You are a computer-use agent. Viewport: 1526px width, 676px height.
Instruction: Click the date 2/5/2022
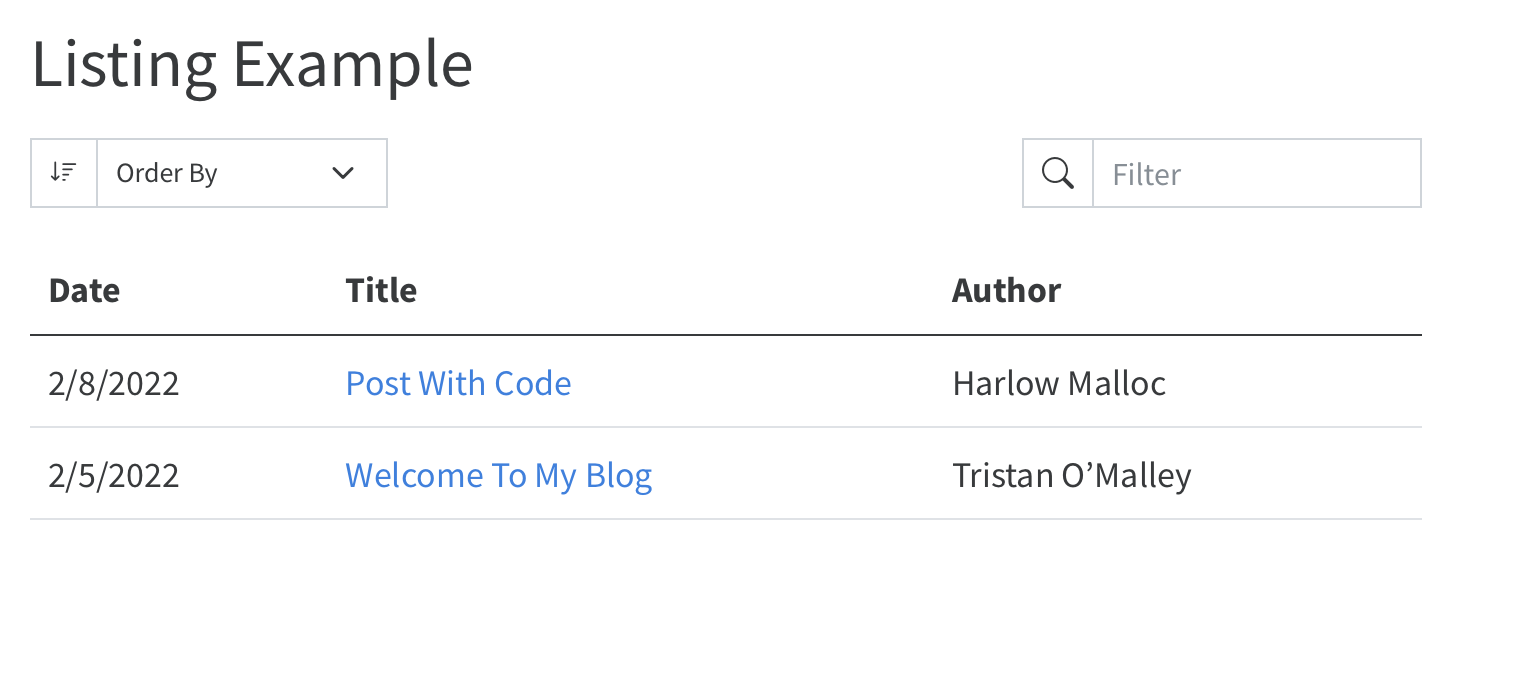point(114,474)
